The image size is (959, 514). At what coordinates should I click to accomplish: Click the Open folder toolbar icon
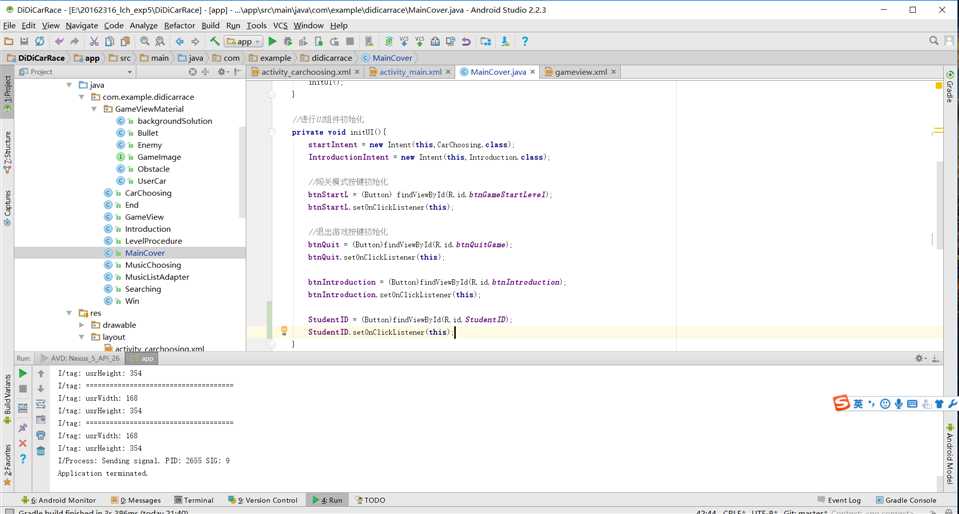pos(9,42)
